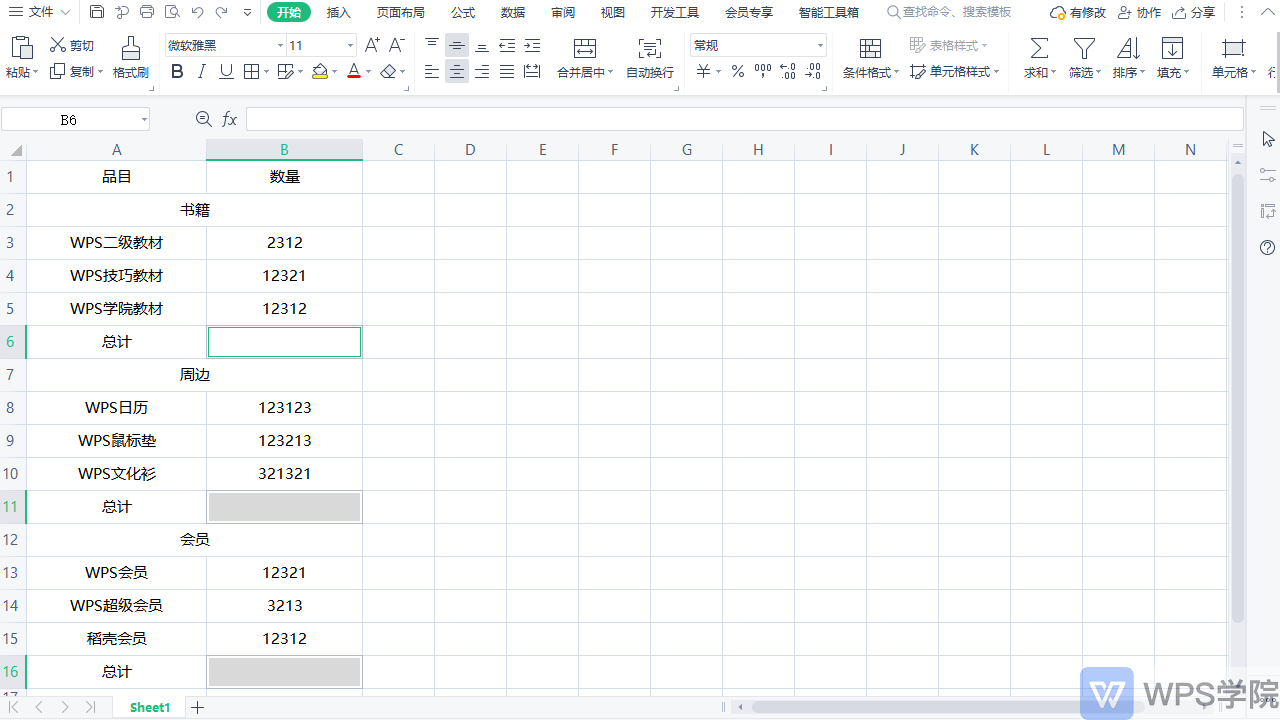The width and height of the screenshot is (1280, 720).
Task: Click the font color red A swatch
Action: [353, 71]
